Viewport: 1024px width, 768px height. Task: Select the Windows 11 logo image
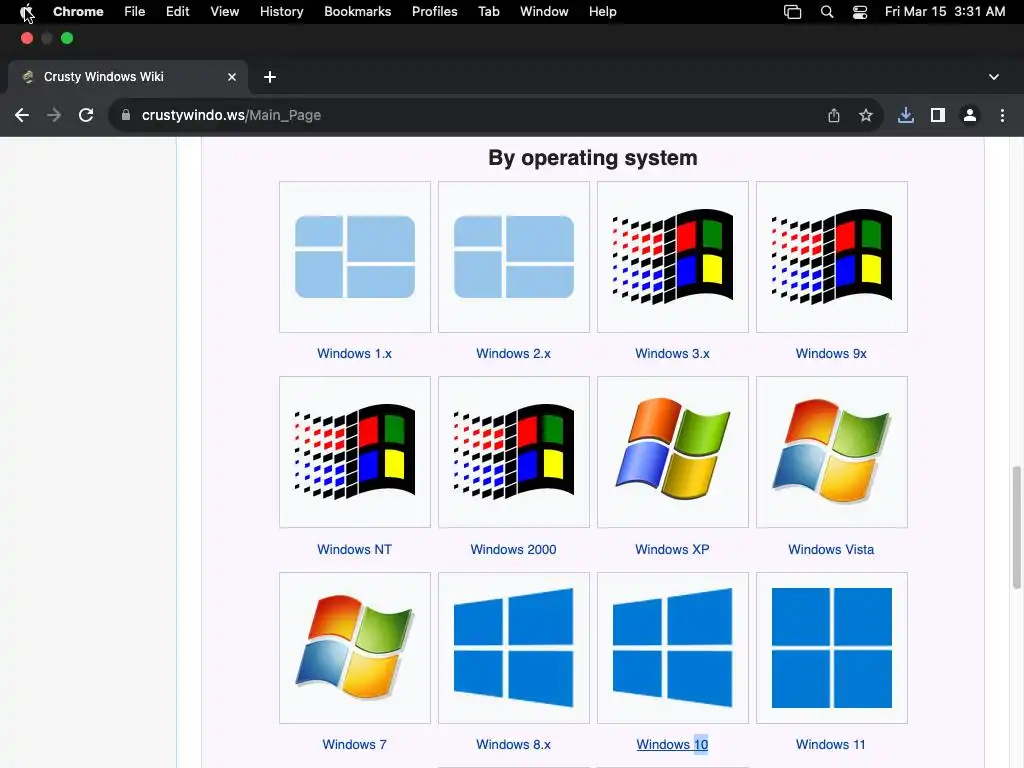point(831,648)
